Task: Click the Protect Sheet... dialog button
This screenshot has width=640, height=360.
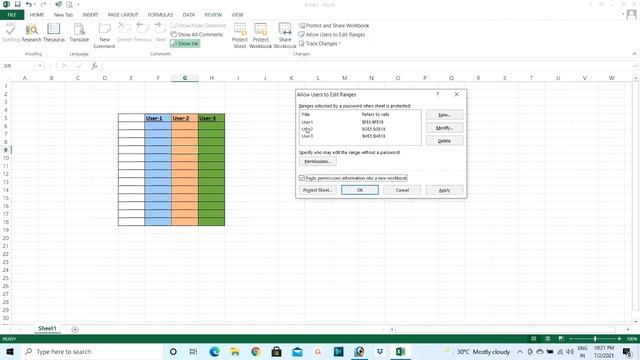Action: coord(318,190)
